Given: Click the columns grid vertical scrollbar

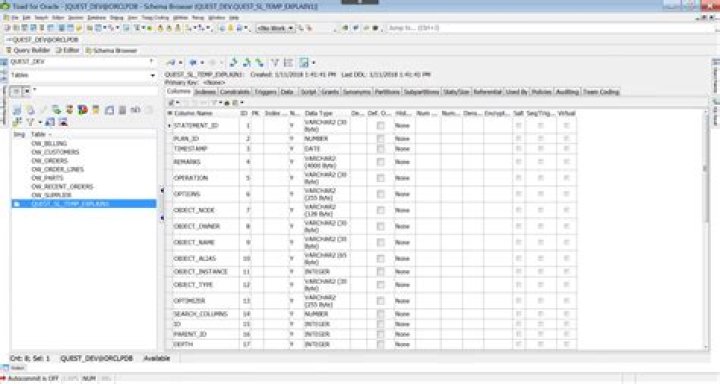Looking at the screenshot, I should (x=706, y=230).
